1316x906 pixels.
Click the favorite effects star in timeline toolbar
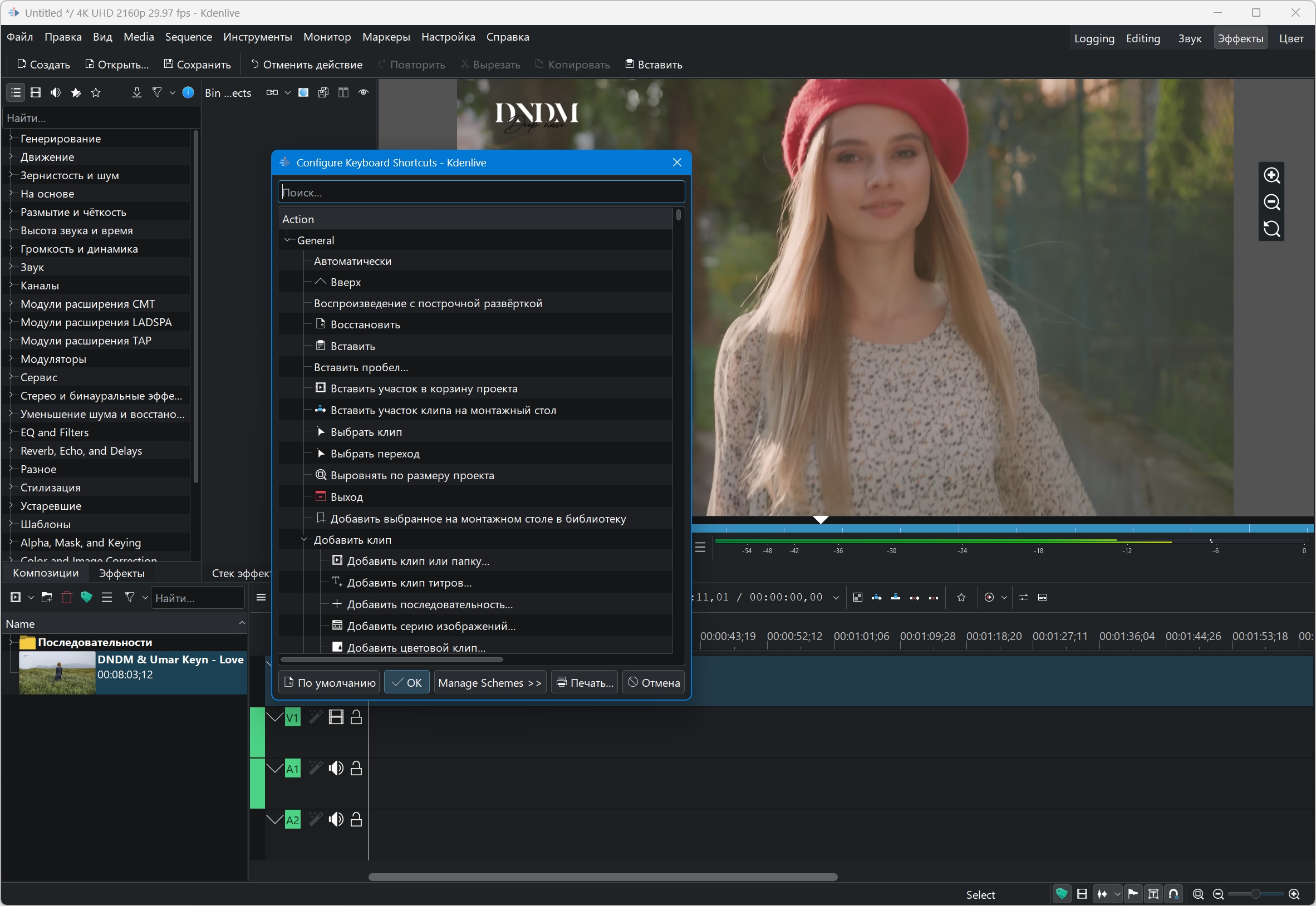[961, 597]
